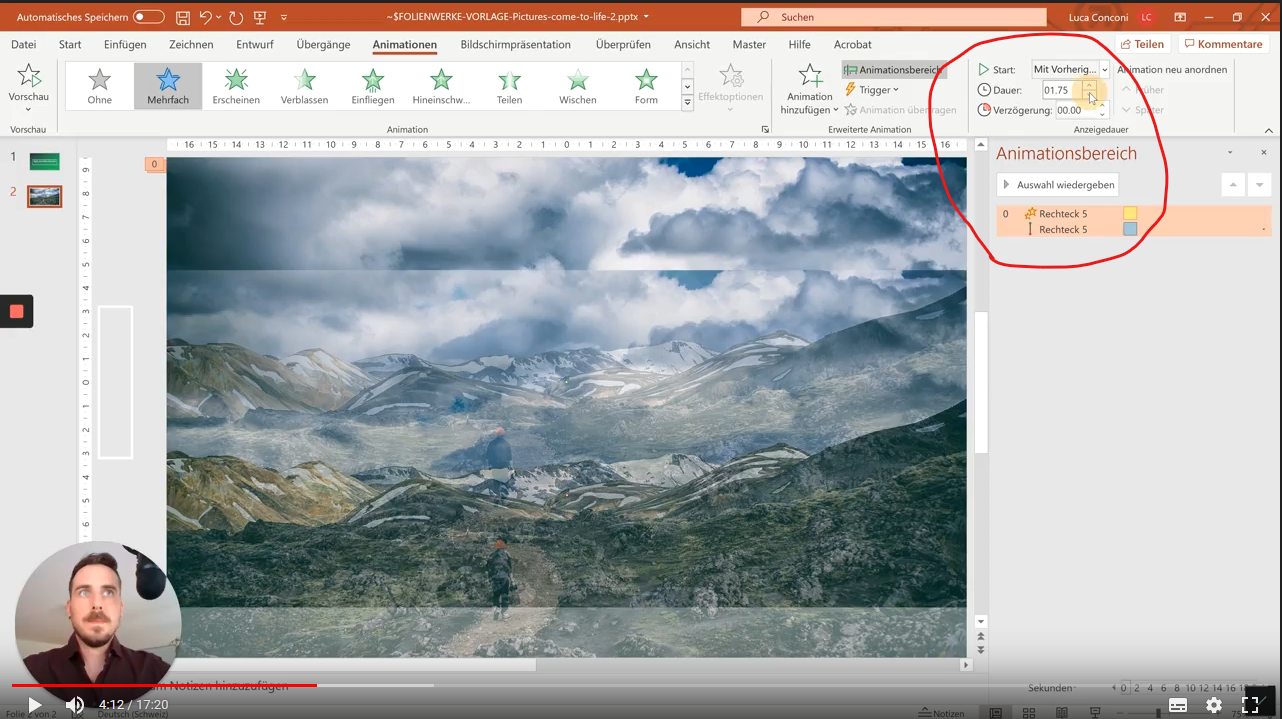Open the Effektoptionen dropdown

(730, 86)
